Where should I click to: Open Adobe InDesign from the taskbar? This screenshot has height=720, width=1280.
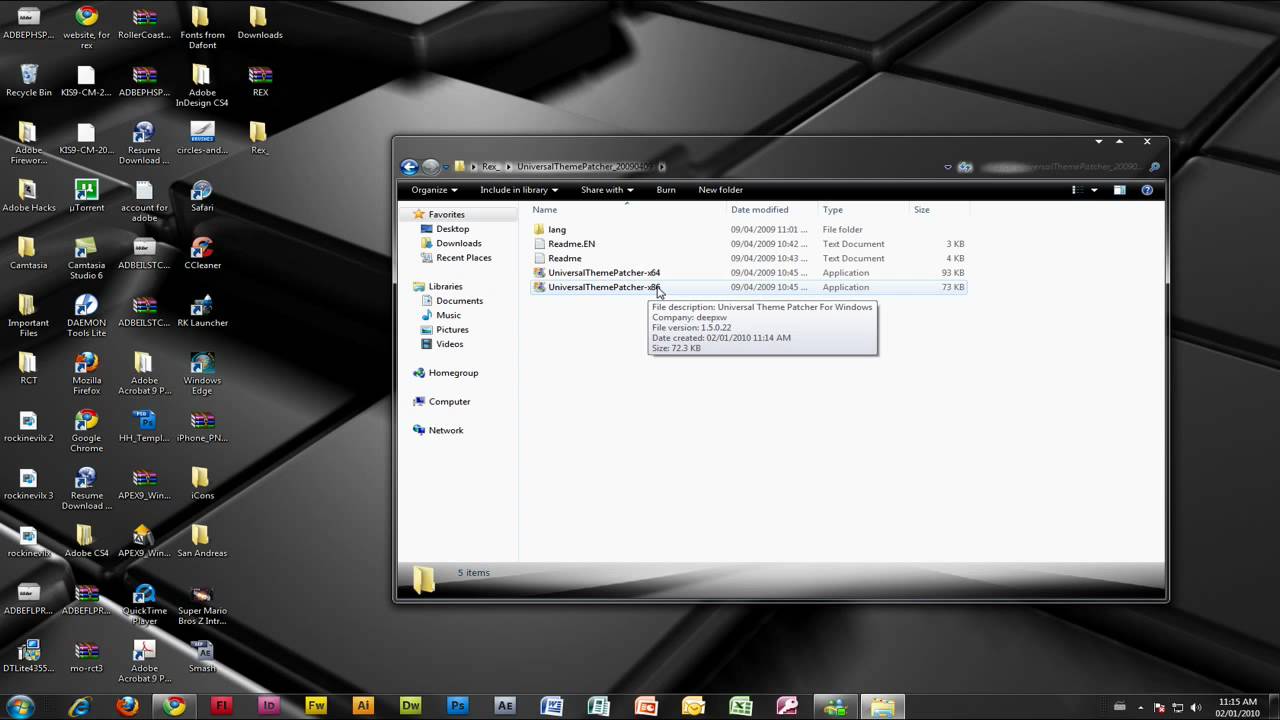(269, 706)
